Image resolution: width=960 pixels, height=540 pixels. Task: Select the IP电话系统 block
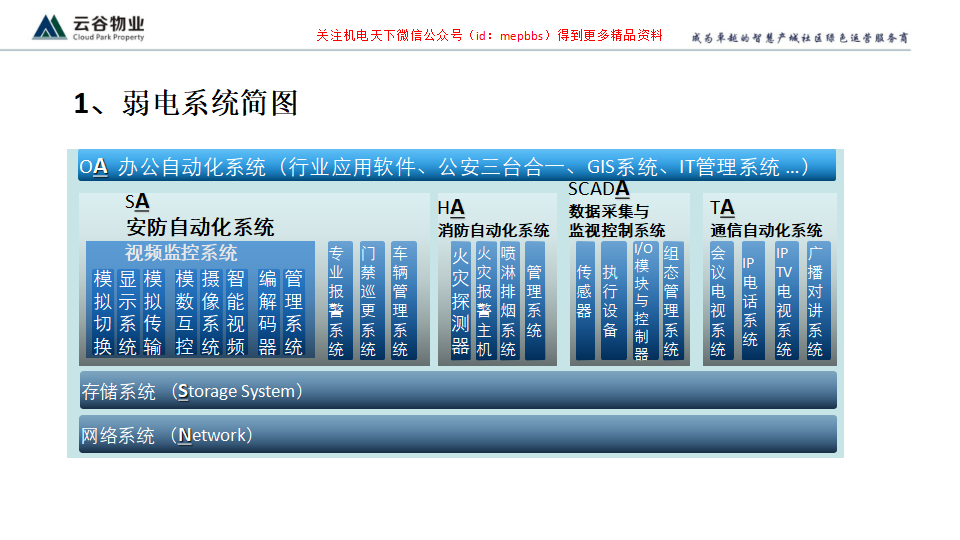751,300
